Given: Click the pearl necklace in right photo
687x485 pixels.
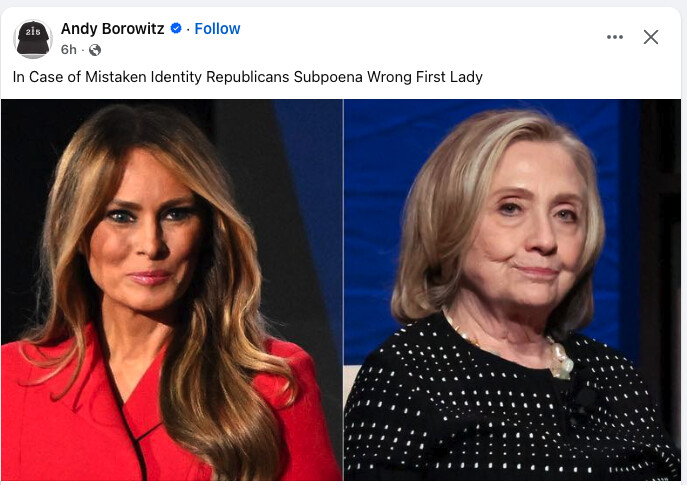Looking at the screenshot, I should pyautogui.click(x=559, y=359).
